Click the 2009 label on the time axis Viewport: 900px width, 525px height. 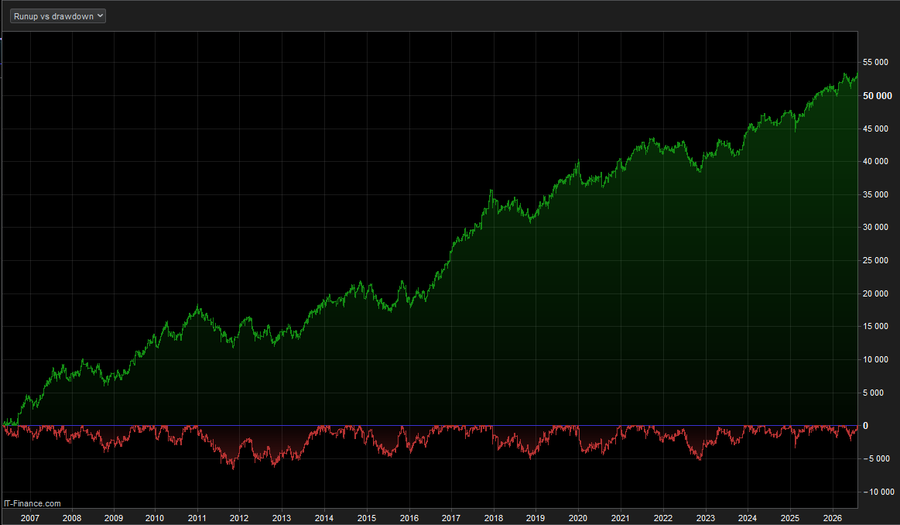coord(114,518)
